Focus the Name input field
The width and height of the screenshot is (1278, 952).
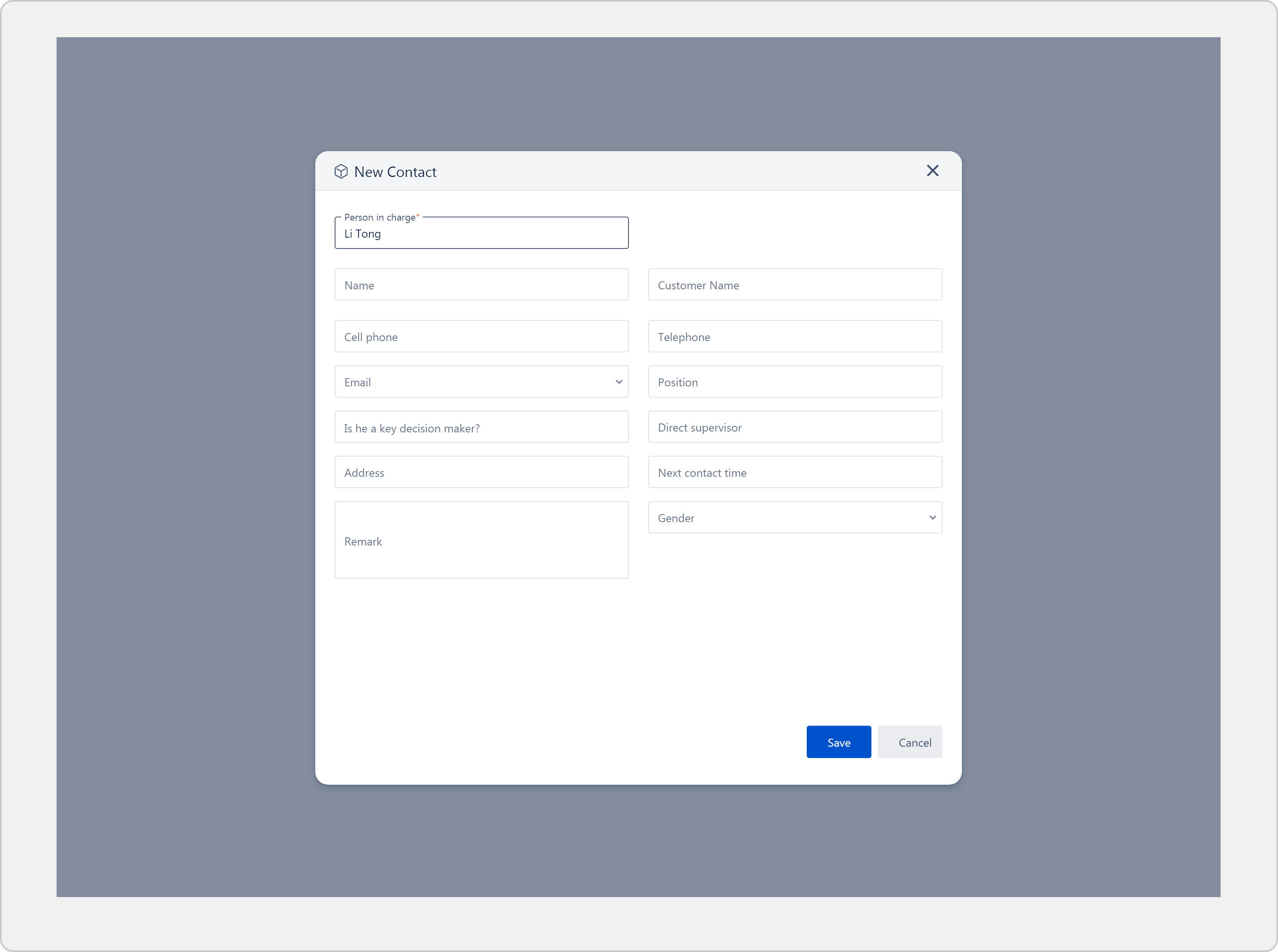coord(481,285)
